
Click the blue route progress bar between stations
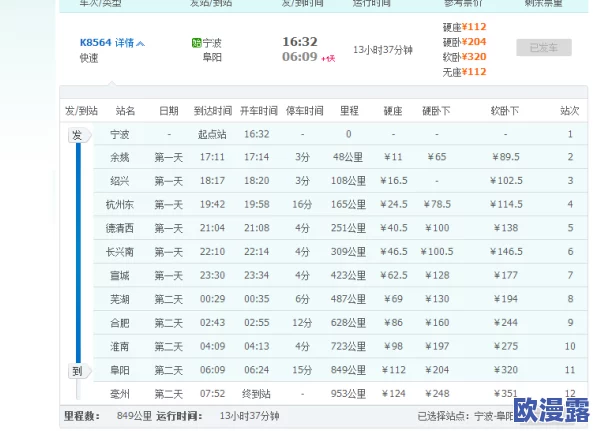coord(78,253)
